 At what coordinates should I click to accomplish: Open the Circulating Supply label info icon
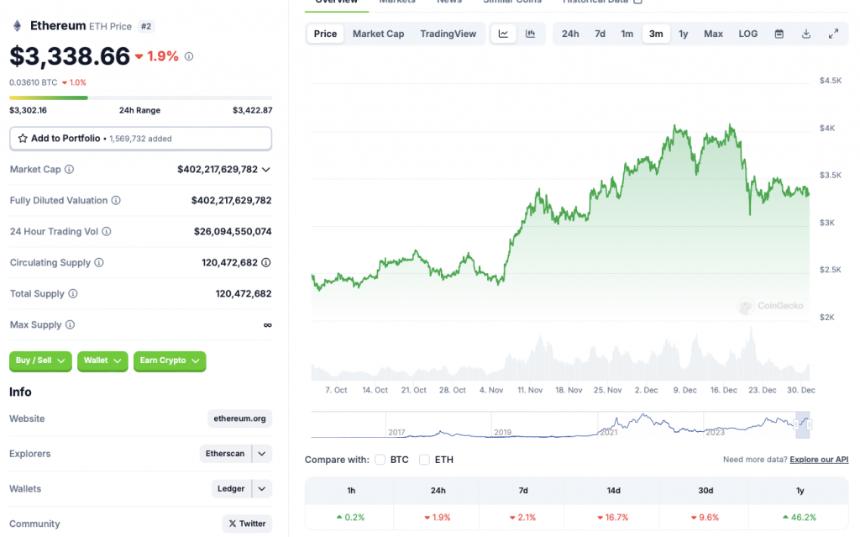point(99,263)
